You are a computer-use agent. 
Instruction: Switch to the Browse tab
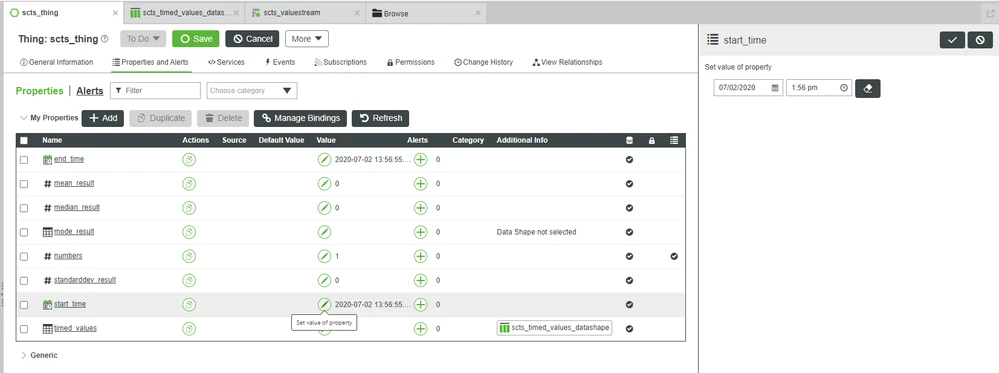pyautogui.click(x=426, y=13)
